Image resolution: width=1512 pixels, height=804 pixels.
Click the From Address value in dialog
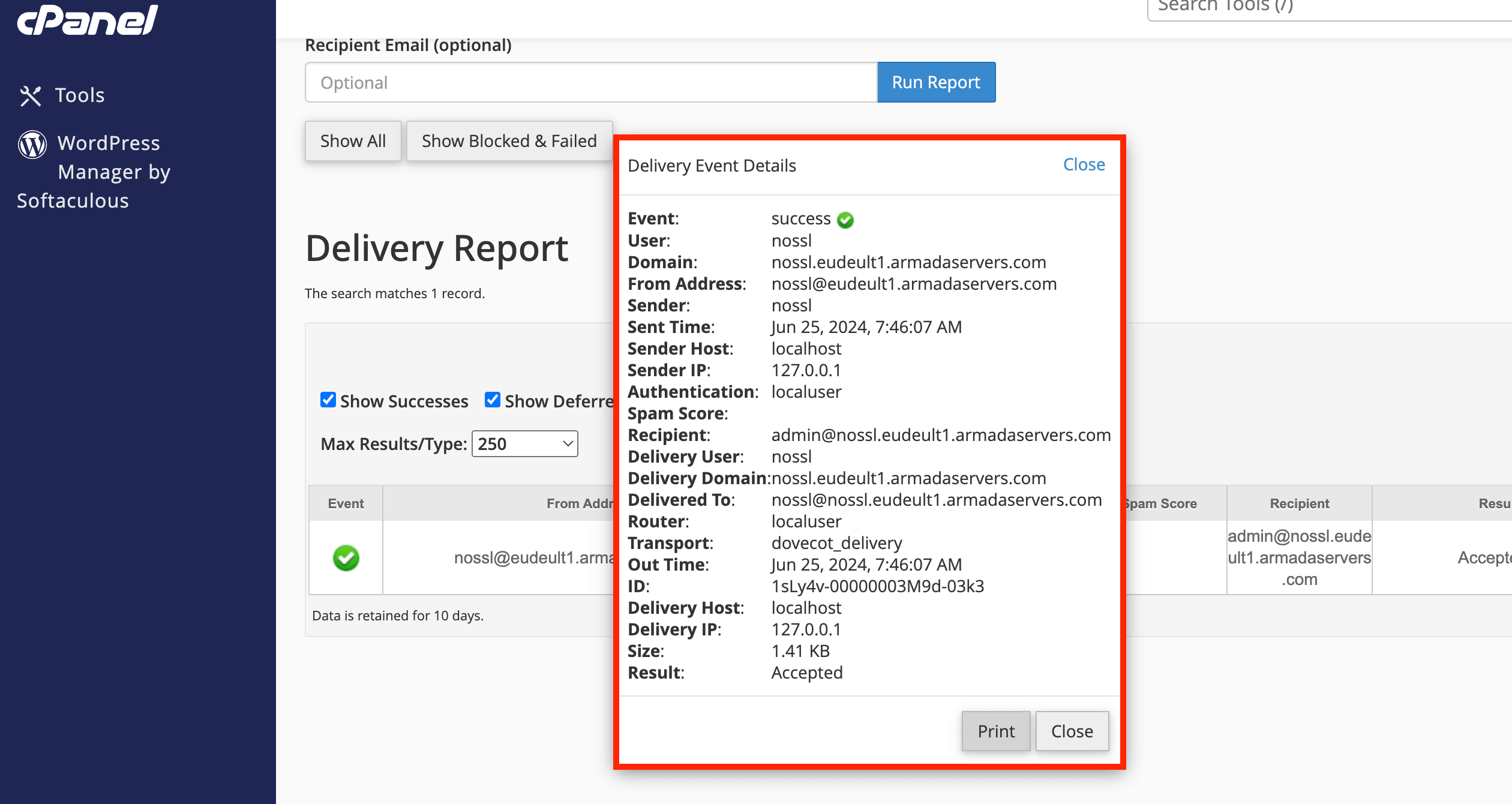click(914, 284)
